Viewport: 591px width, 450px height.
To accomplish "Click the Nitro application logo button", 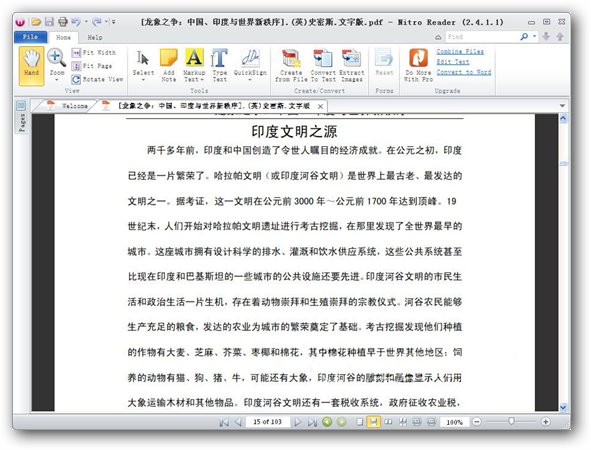I will coord(20,22).
